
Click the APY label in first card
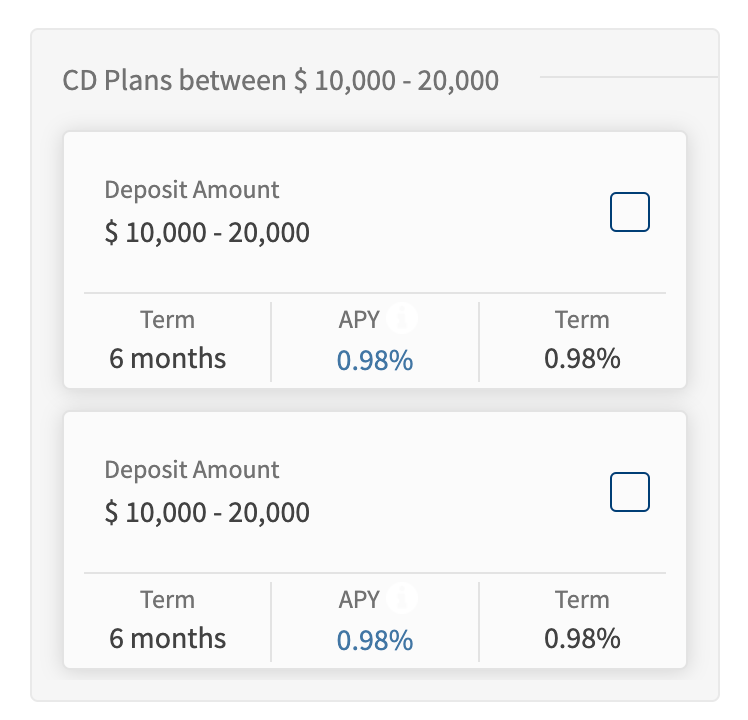coord(359,319)
